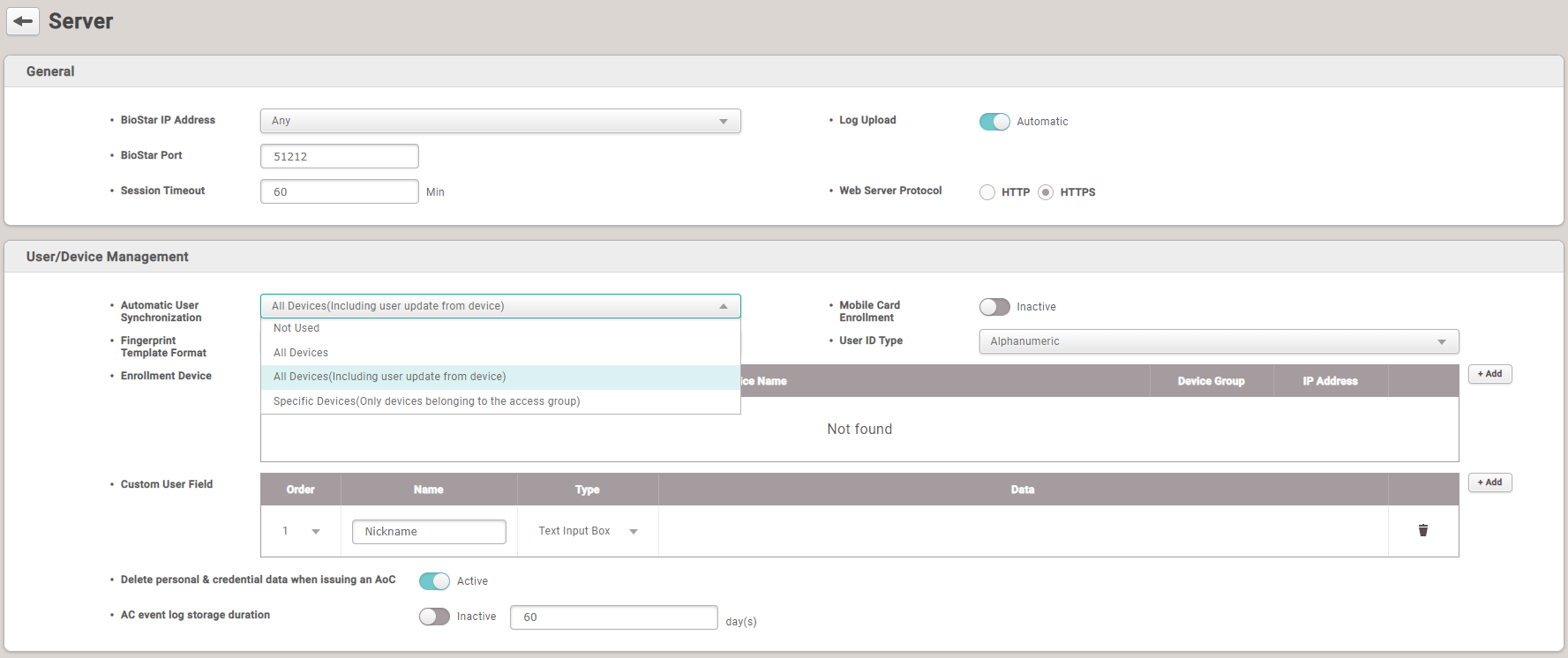Collapse the Automatic User Synchronization dropdown
1568x658 pixels.
tap(499, 306)
